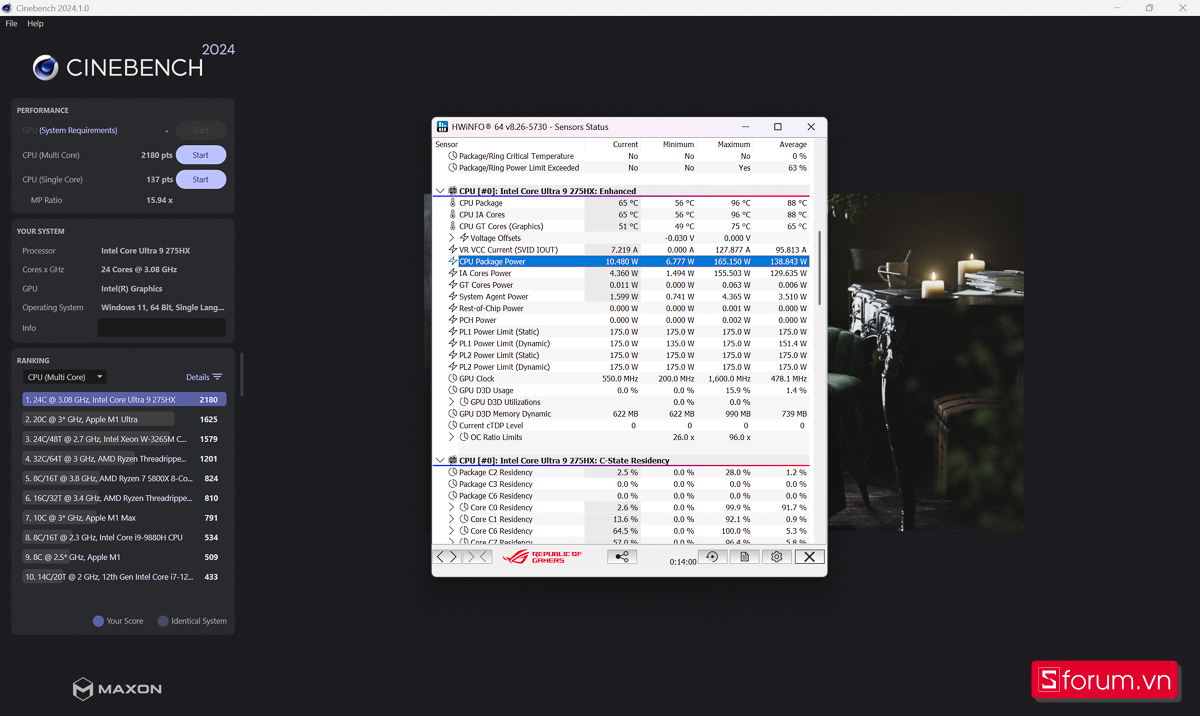
Task: Close sensors with the bottom X button
Action: coord(810,557)
